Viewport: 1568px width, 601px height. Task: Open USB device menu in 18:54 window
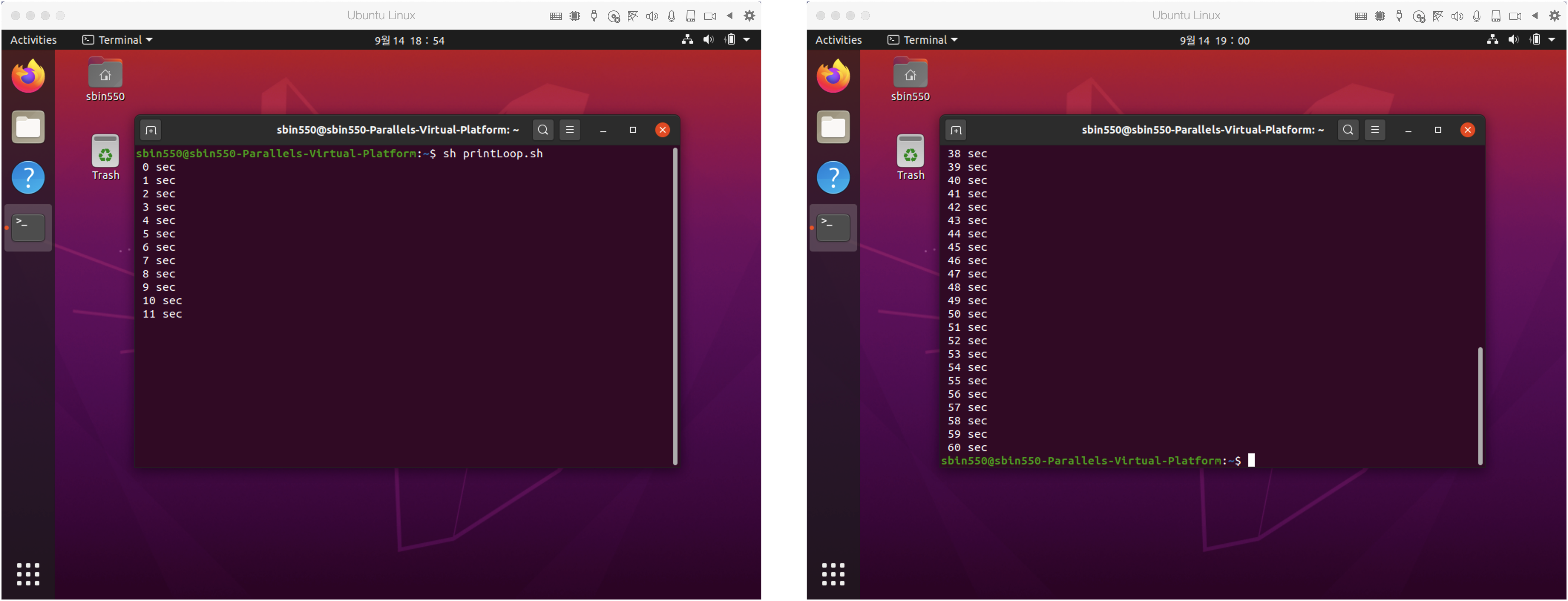[594, 16]
